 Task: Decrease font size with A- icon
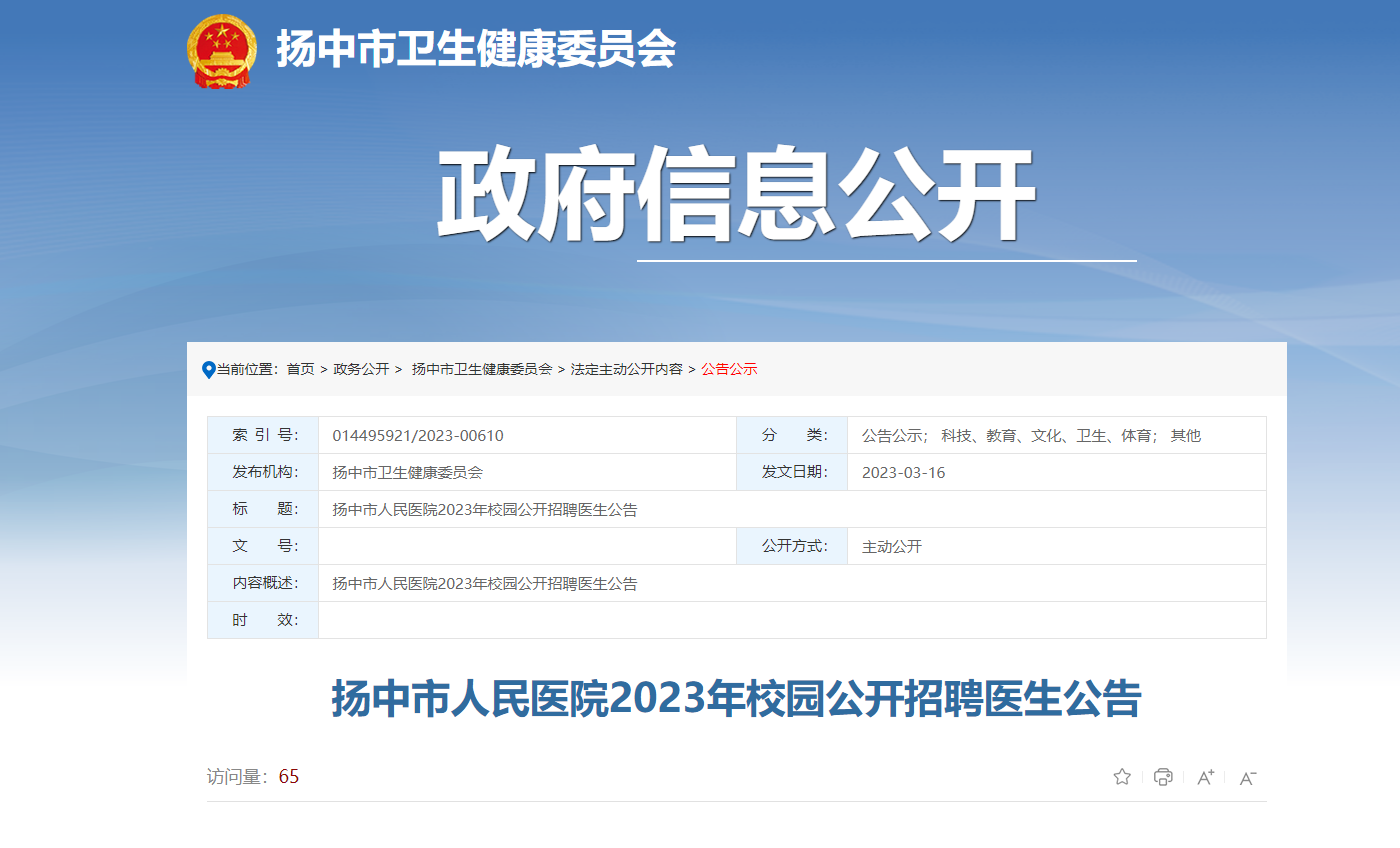pyautogui.click(x=1247, y=778)
